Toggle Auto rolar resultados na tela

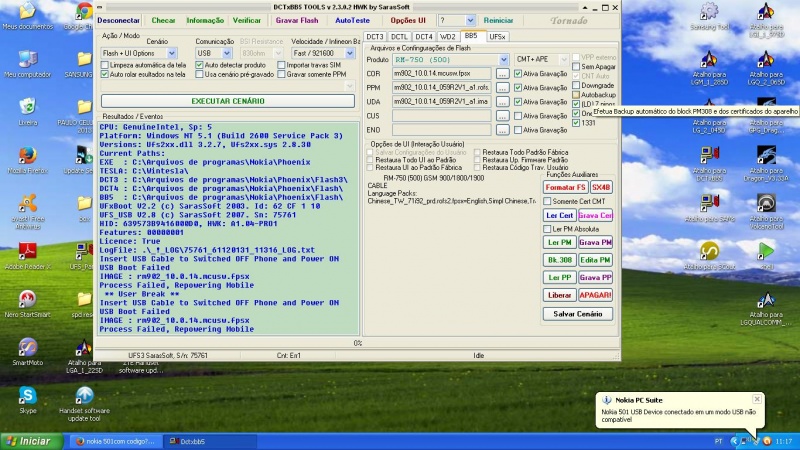105,74
